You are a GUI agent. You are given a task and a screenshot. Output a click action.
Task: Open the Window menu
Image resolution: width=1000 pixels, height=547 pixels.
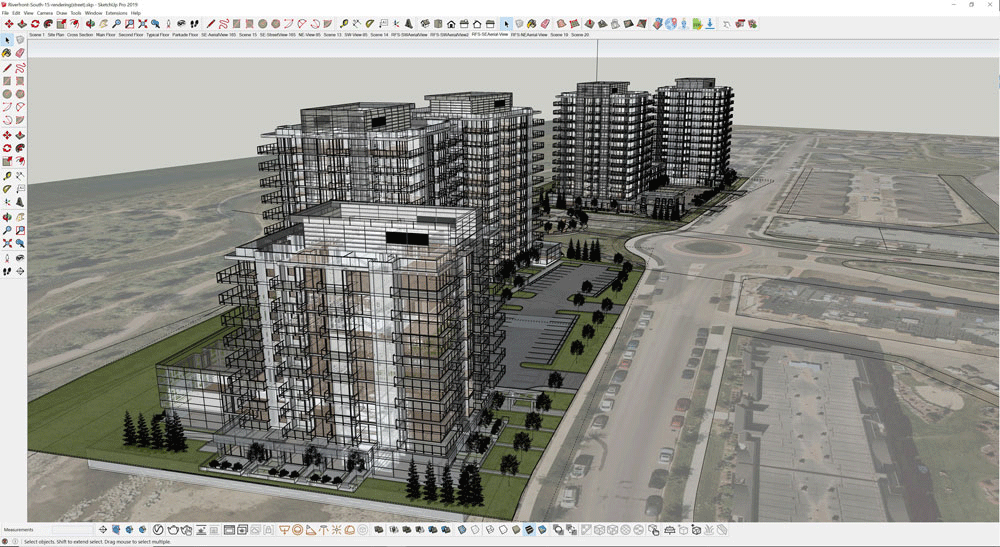coord(93,13)
